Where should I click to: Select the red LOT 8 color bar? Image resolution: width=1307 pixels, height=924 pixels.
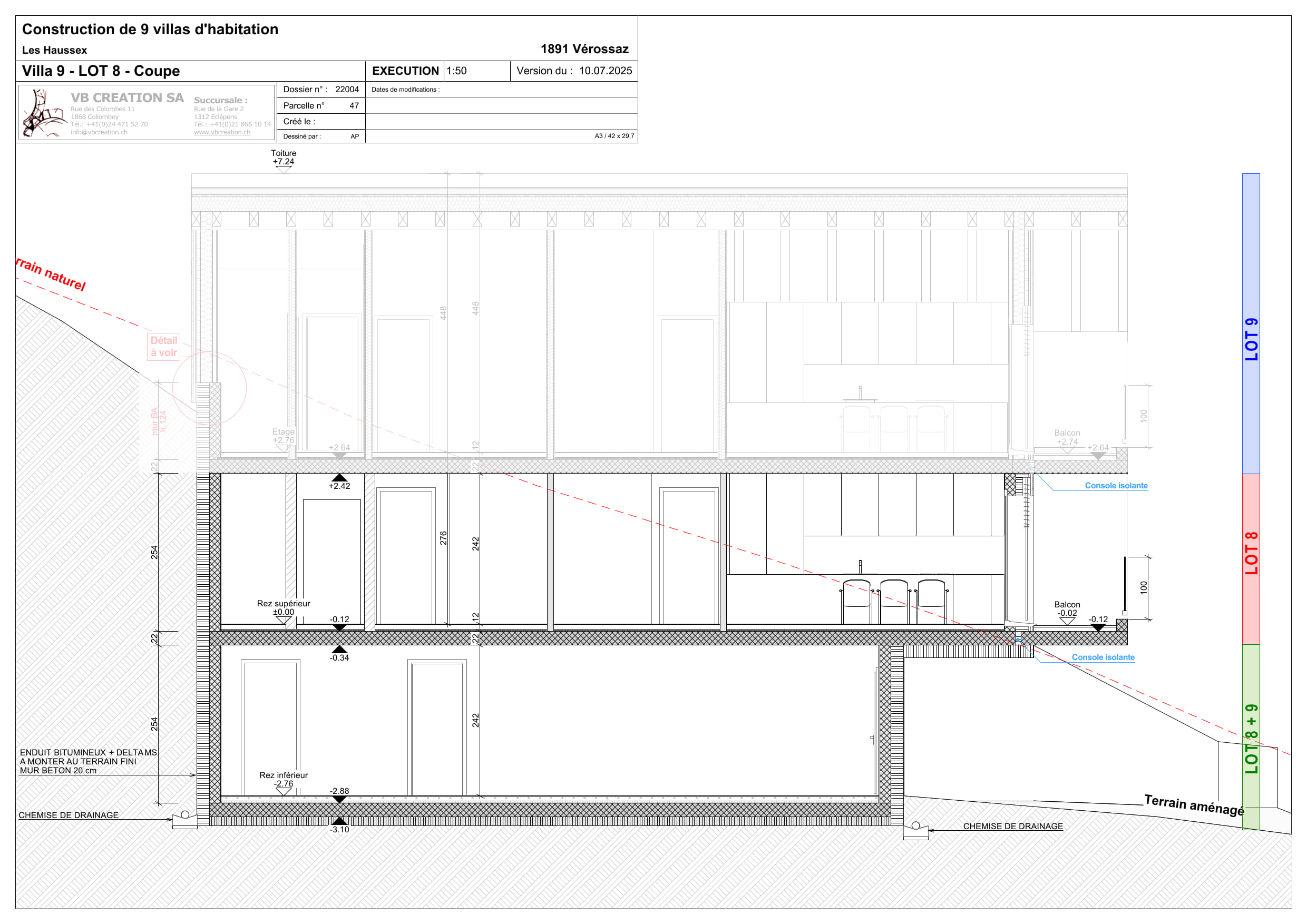point(1251,559)
